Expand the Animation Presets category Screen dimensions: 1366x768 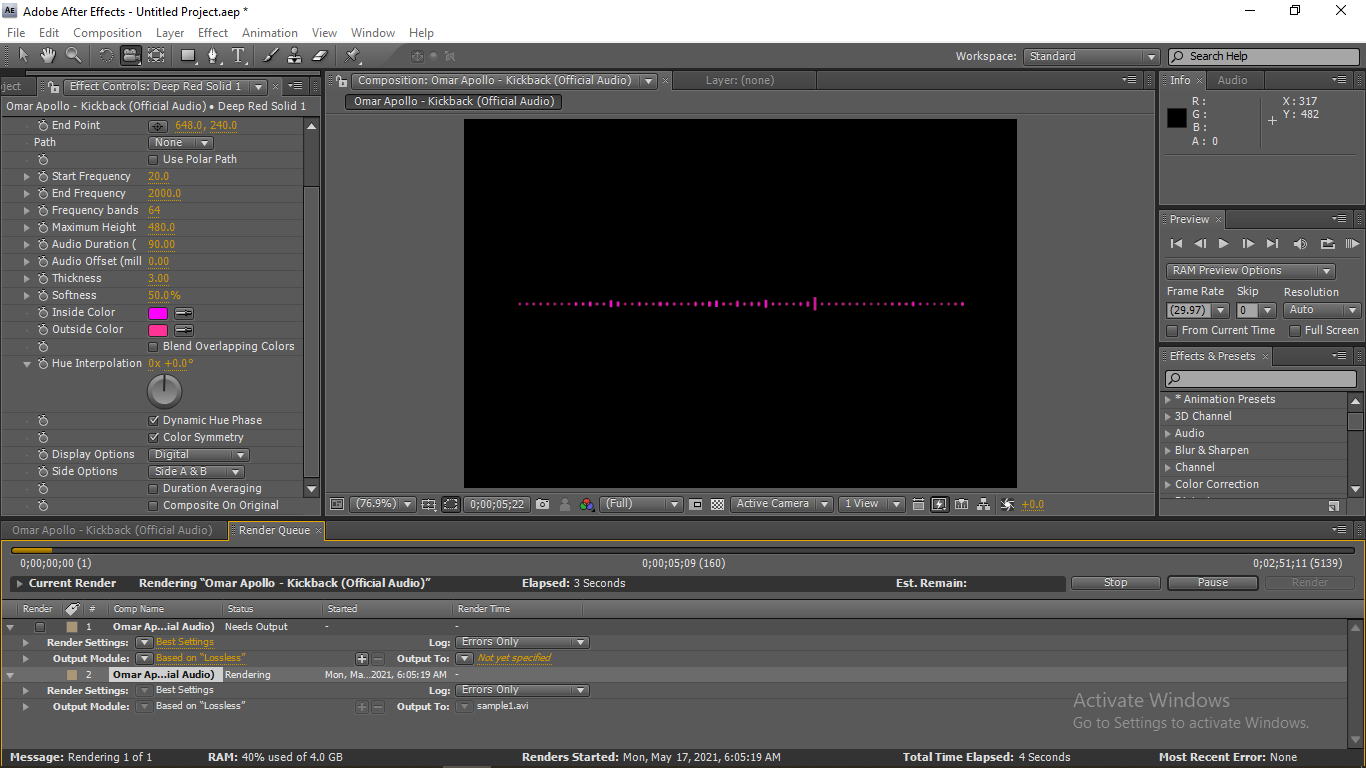(1167, 400)
